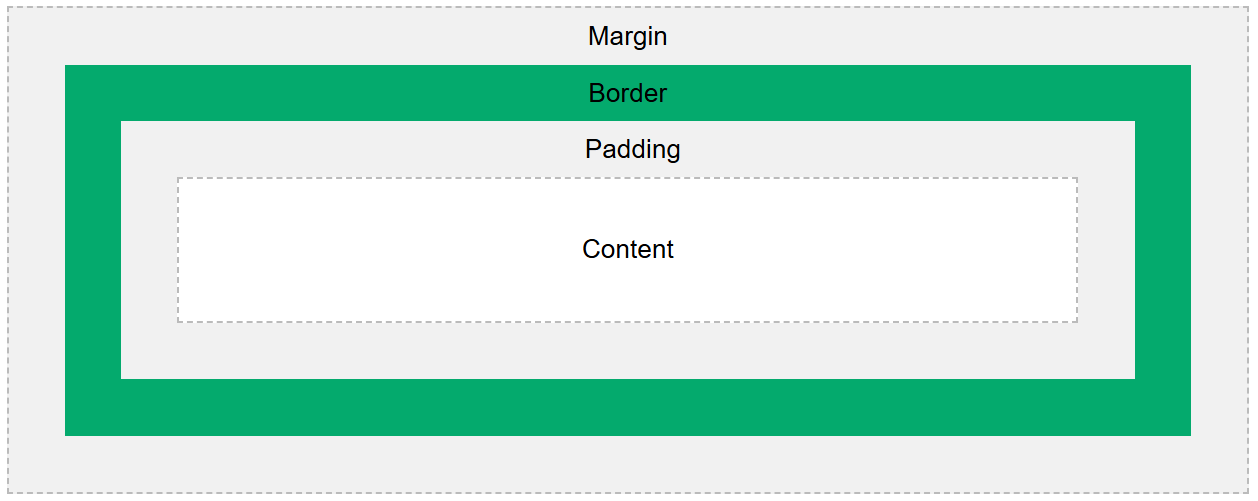Click the gray padding area right of Content
This screenshot has height=501, width=1258.
tap(1107, 250)
